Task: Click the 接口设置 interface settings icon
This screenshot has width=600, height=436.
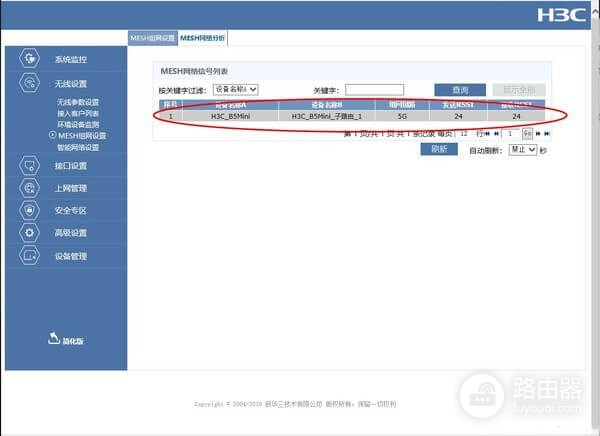Action: pos(31,165)
